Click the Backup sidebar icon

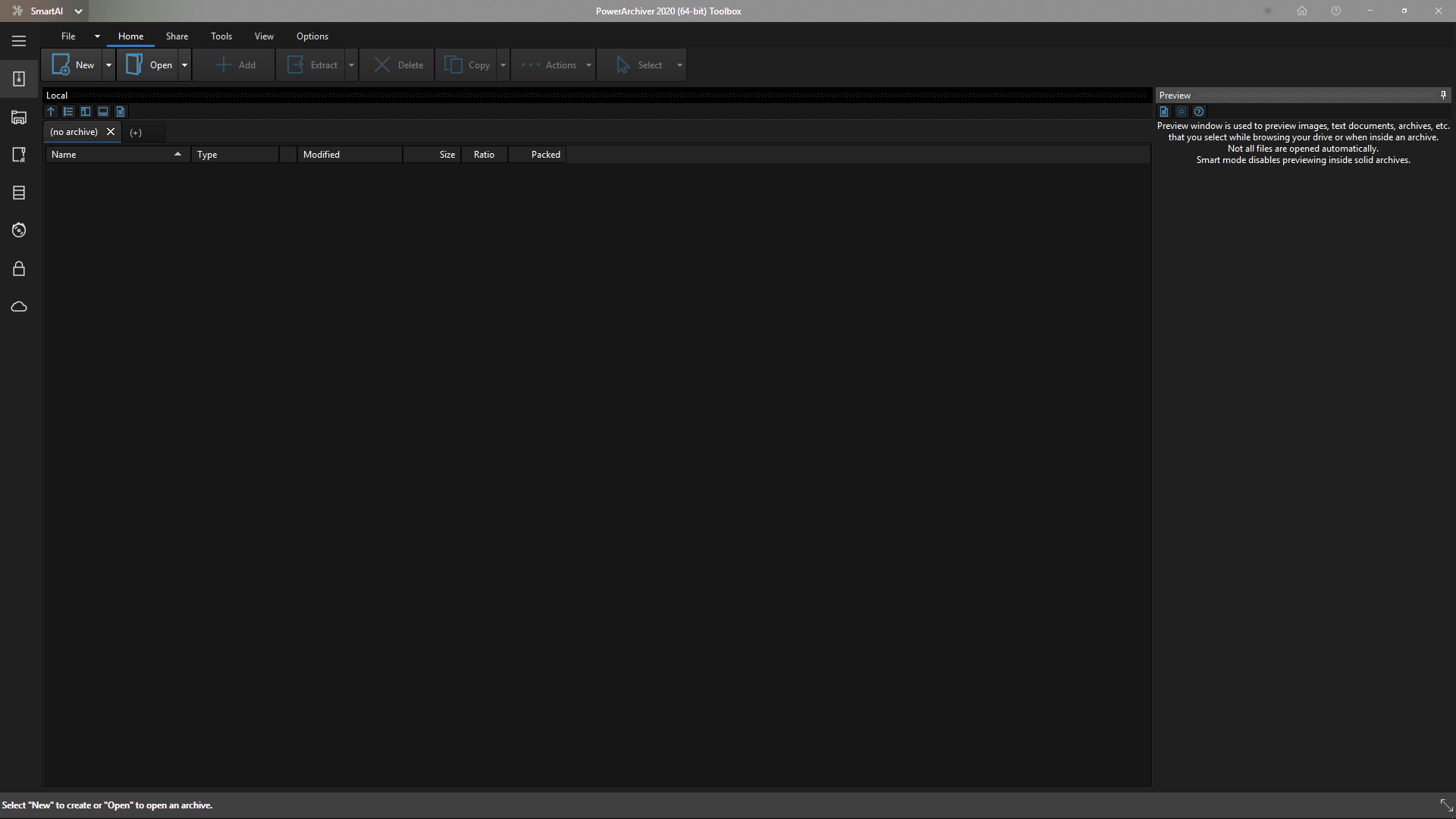pyautogui.click(x=19, y=193)
